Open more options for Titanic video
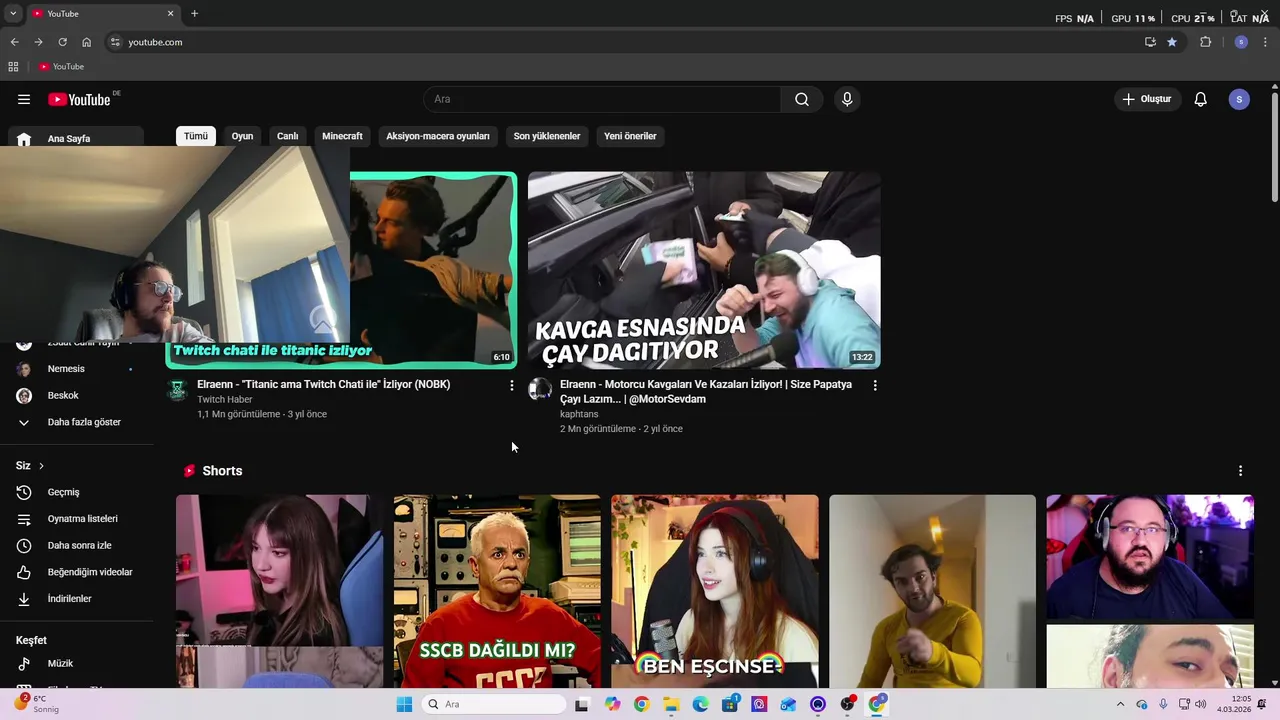Viewport: 1280px width, 720px height. click(512, 385)
